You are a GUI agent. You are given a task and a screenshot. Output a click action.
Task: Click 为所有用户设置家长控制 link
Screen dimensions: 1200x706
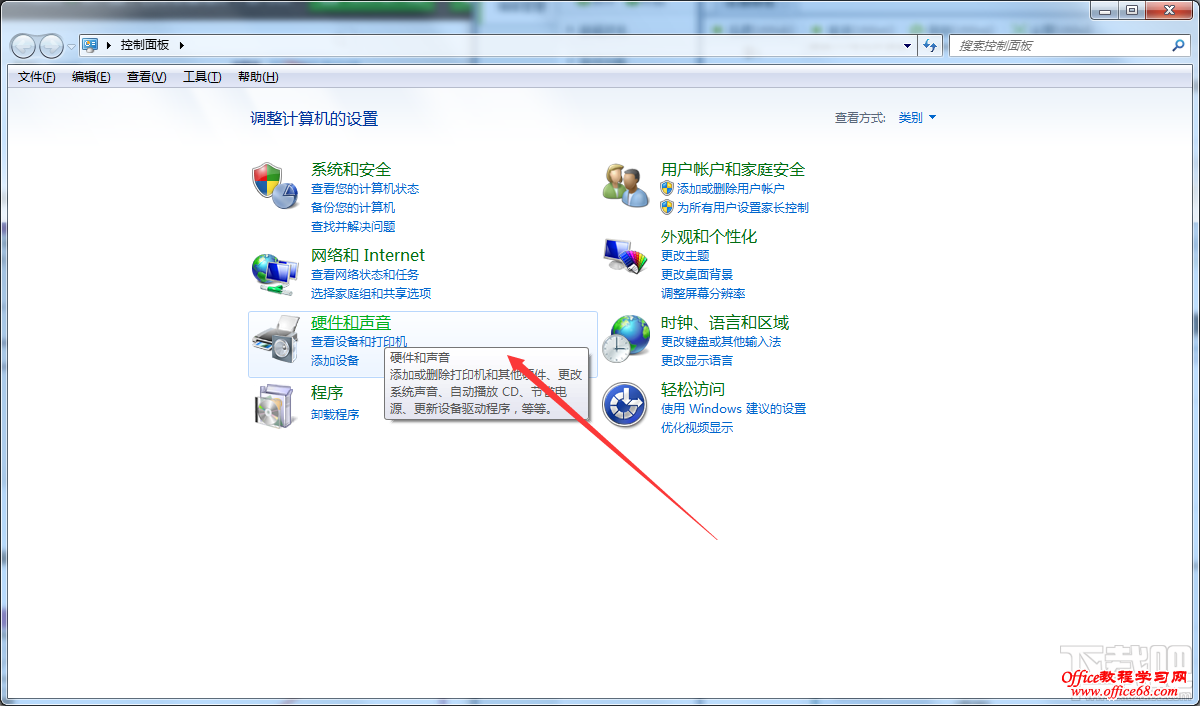pyautogui.click(x=743, y=207)
